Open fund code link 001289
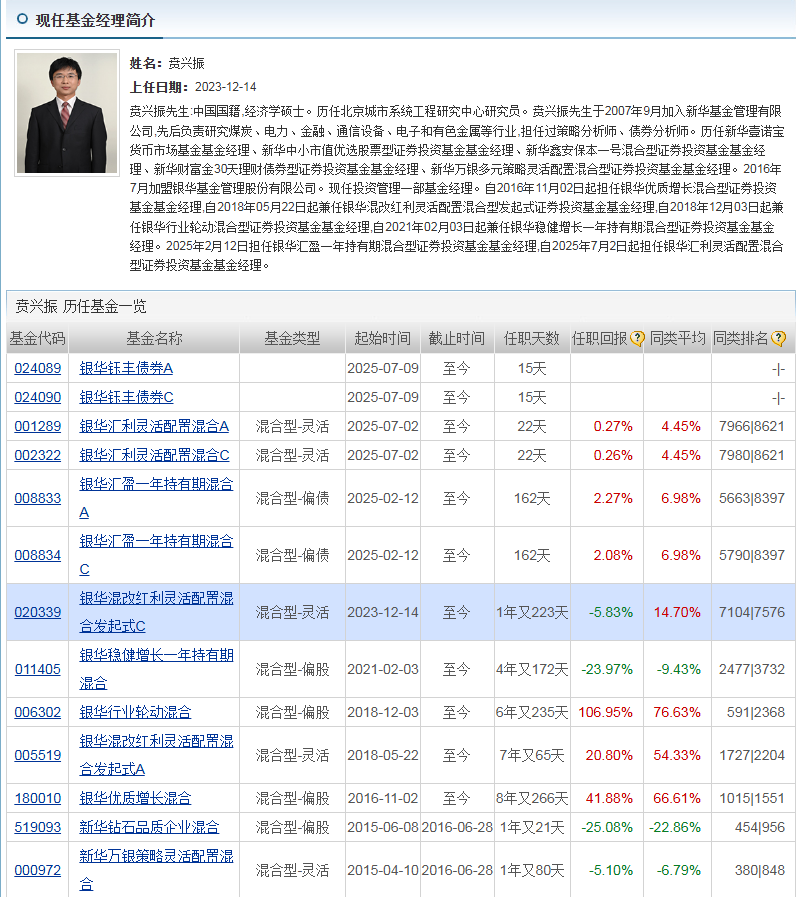Image resolution: width=802 pixels, height=897 pixels. coord(38,427)
